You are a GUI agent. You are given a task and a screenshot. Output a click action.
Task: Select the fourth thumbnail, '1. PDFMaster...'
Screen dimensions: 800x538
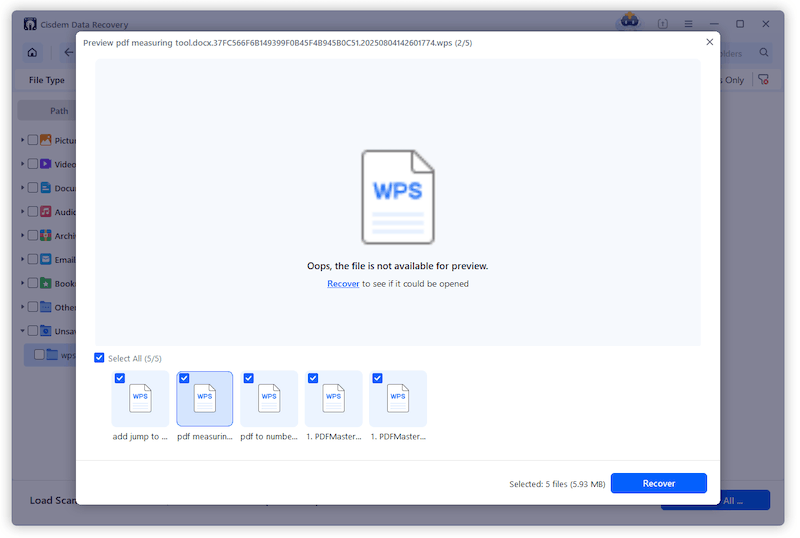pos(334,399)
